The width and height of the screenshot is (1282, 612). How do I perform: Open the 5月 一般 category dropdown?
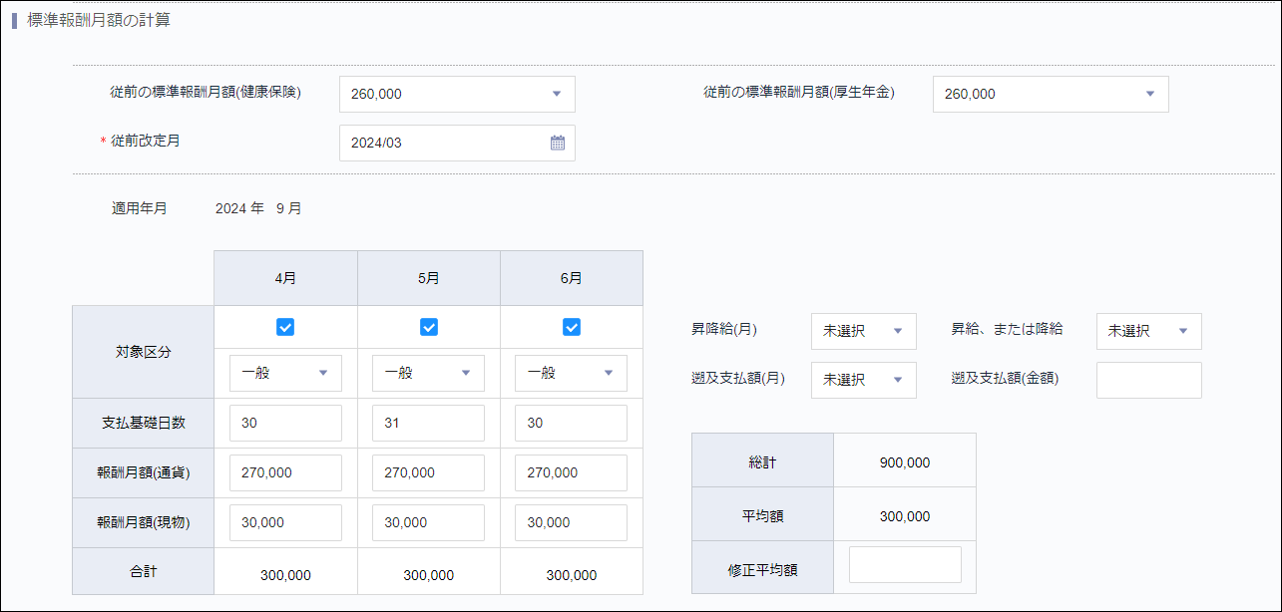(428, 373)
